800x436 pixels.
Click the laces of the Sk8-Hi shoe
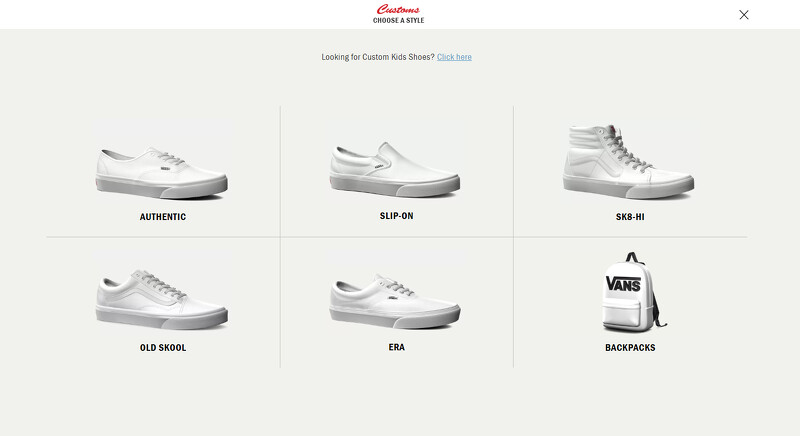click(x=625, y=148)
